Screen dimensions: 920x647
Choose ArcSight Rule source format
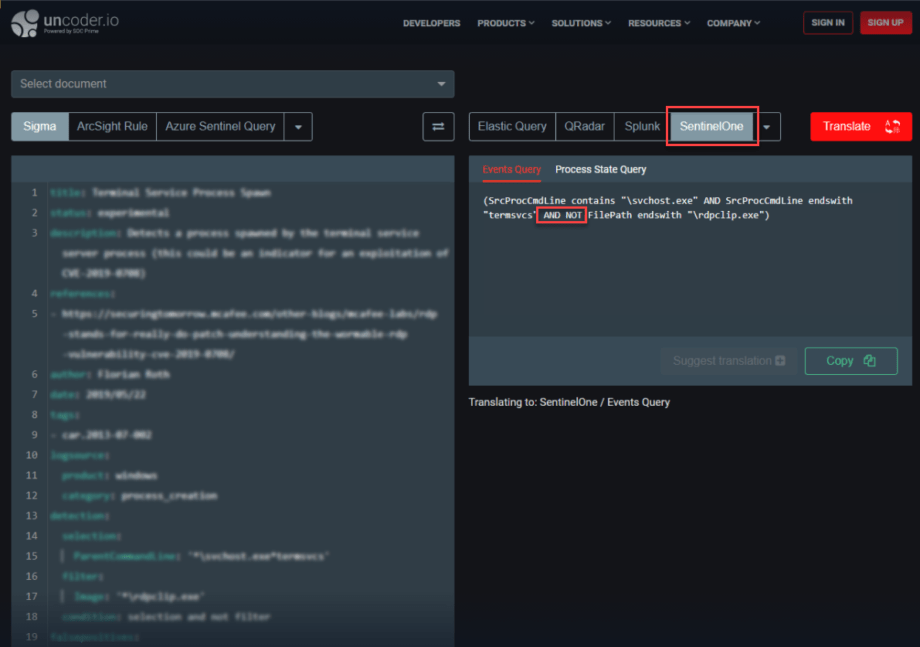112,127
